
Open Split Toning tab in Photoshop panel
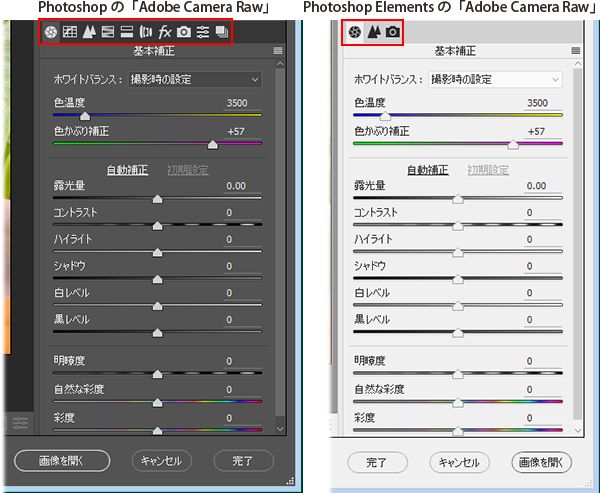(127, 32)
